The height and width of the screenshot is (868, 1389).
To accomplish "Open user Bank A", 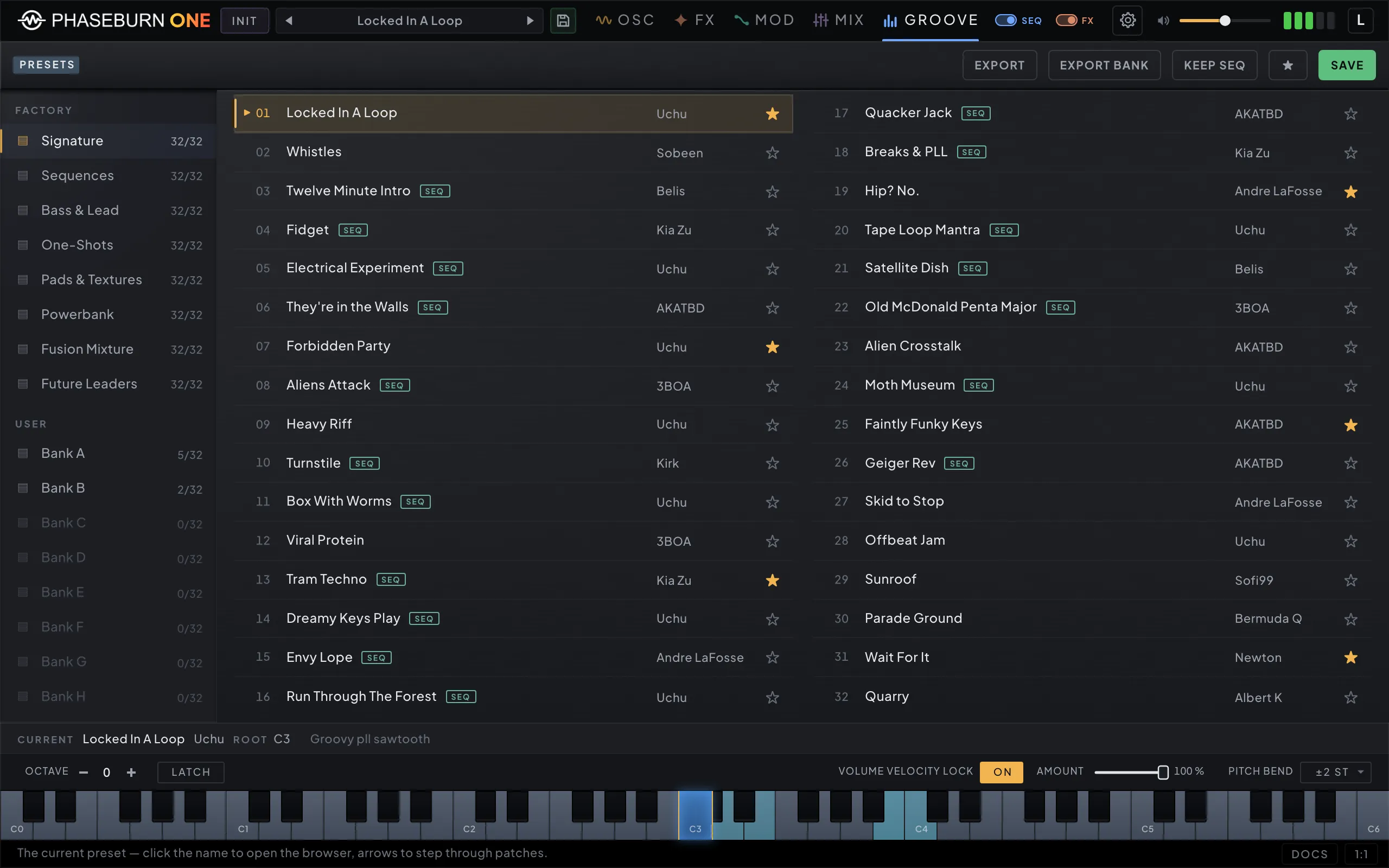I will click(109, 454).
